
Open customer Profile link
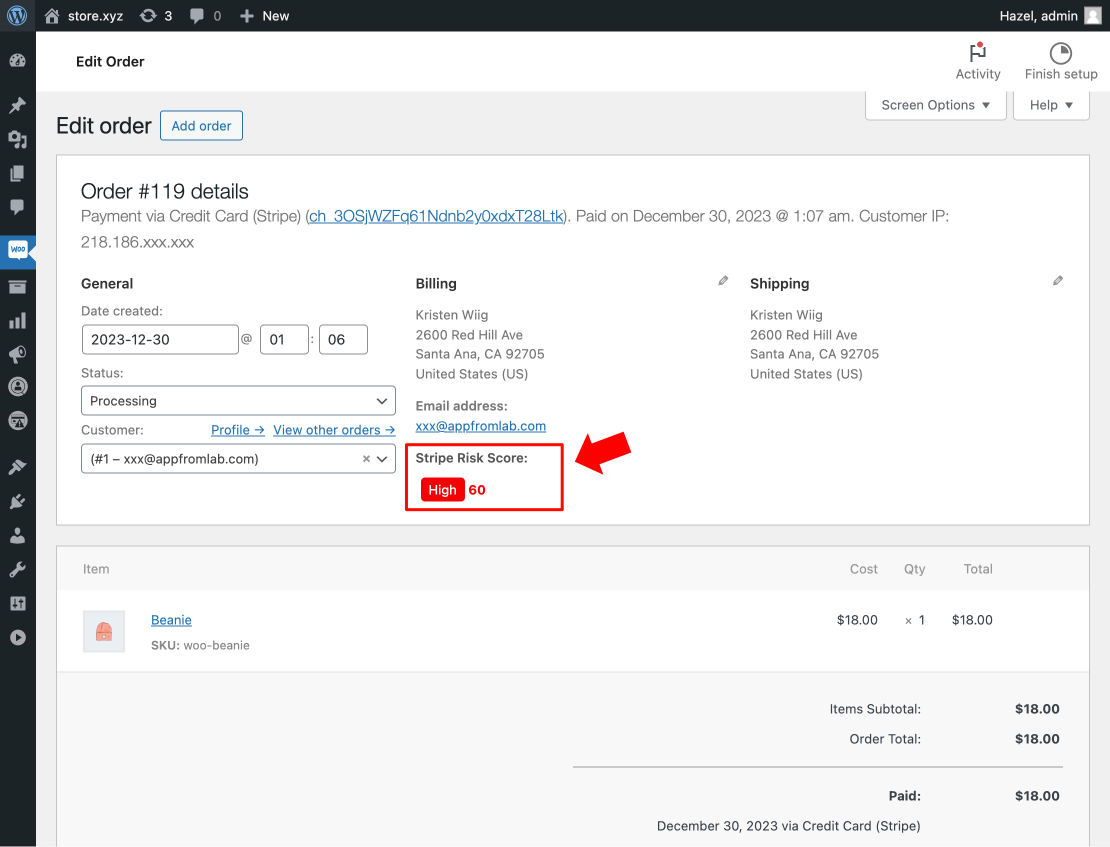[238, 430]
